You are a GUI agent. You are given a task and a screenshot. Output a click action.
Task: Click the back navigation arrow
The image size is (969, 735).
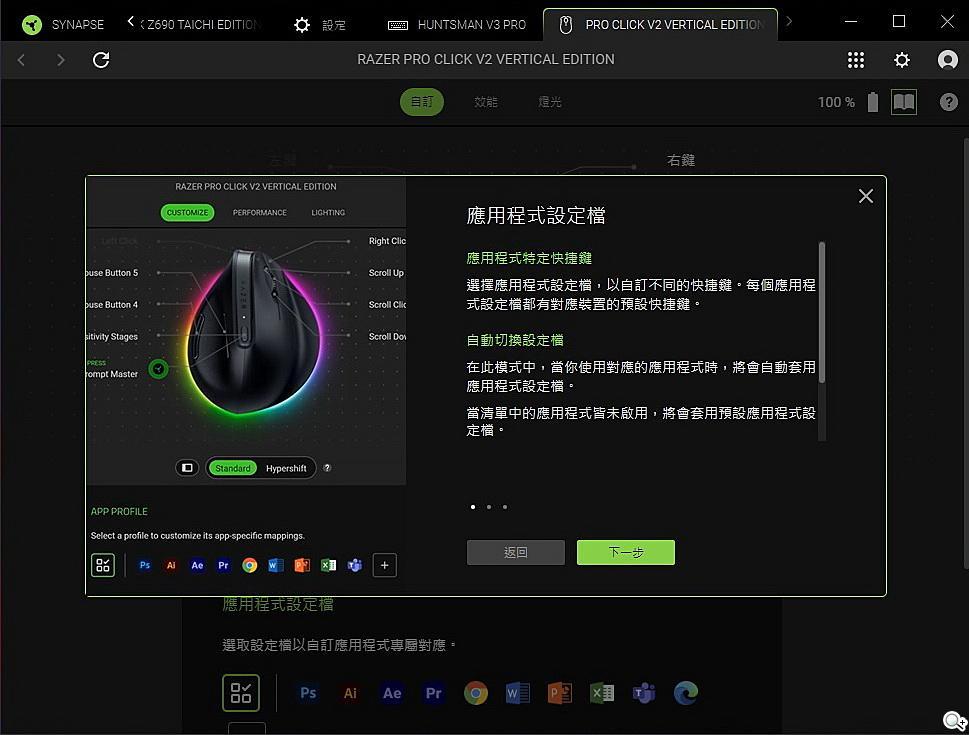tap(21, 60)
